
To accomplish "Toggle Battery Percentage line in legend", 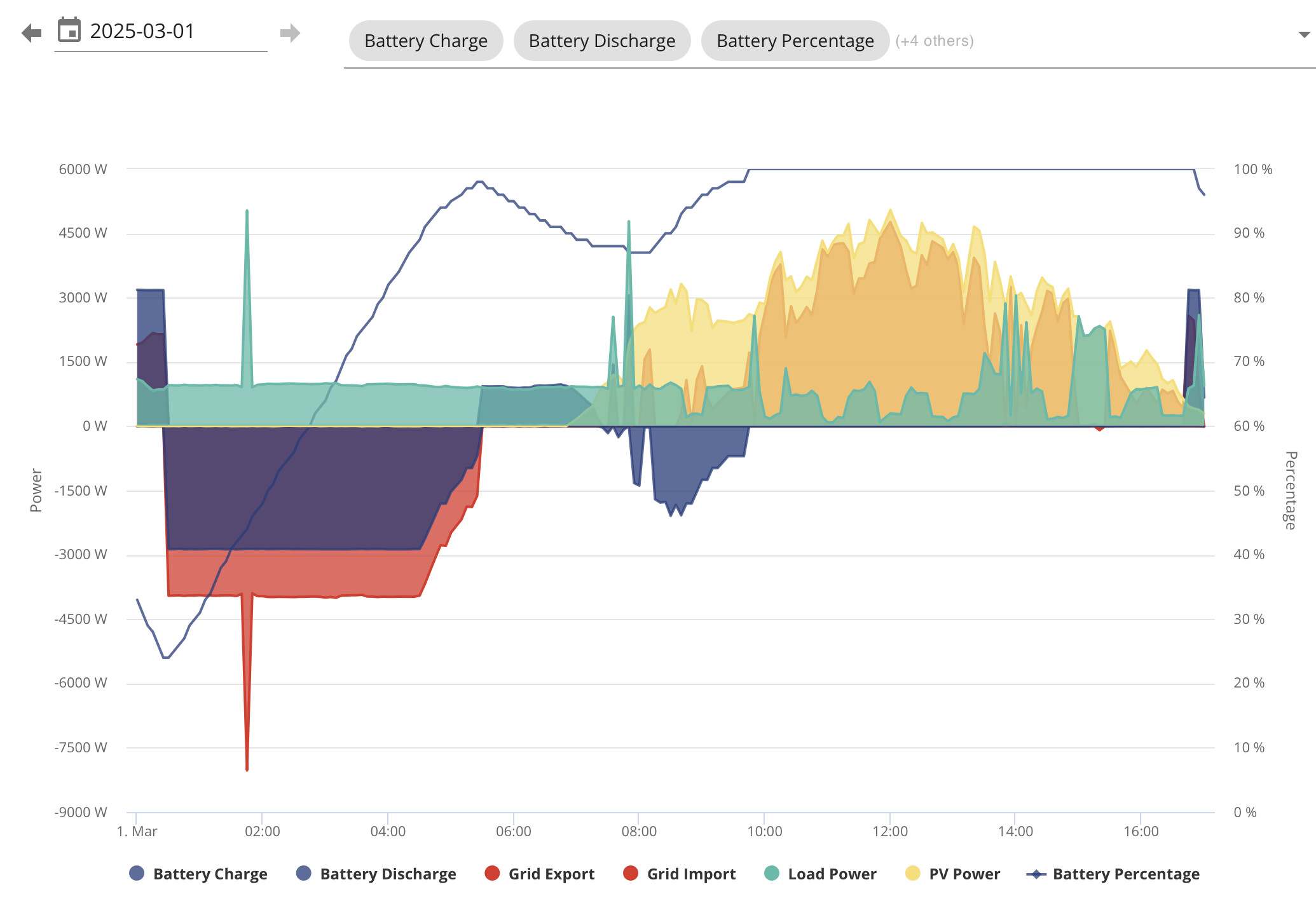I will [1113, 874].
